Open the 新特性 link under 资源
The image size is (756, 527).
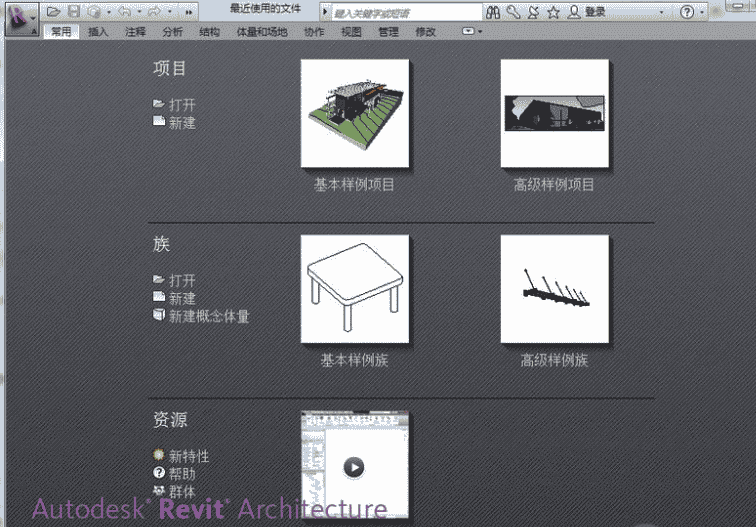tap(188, 456)
